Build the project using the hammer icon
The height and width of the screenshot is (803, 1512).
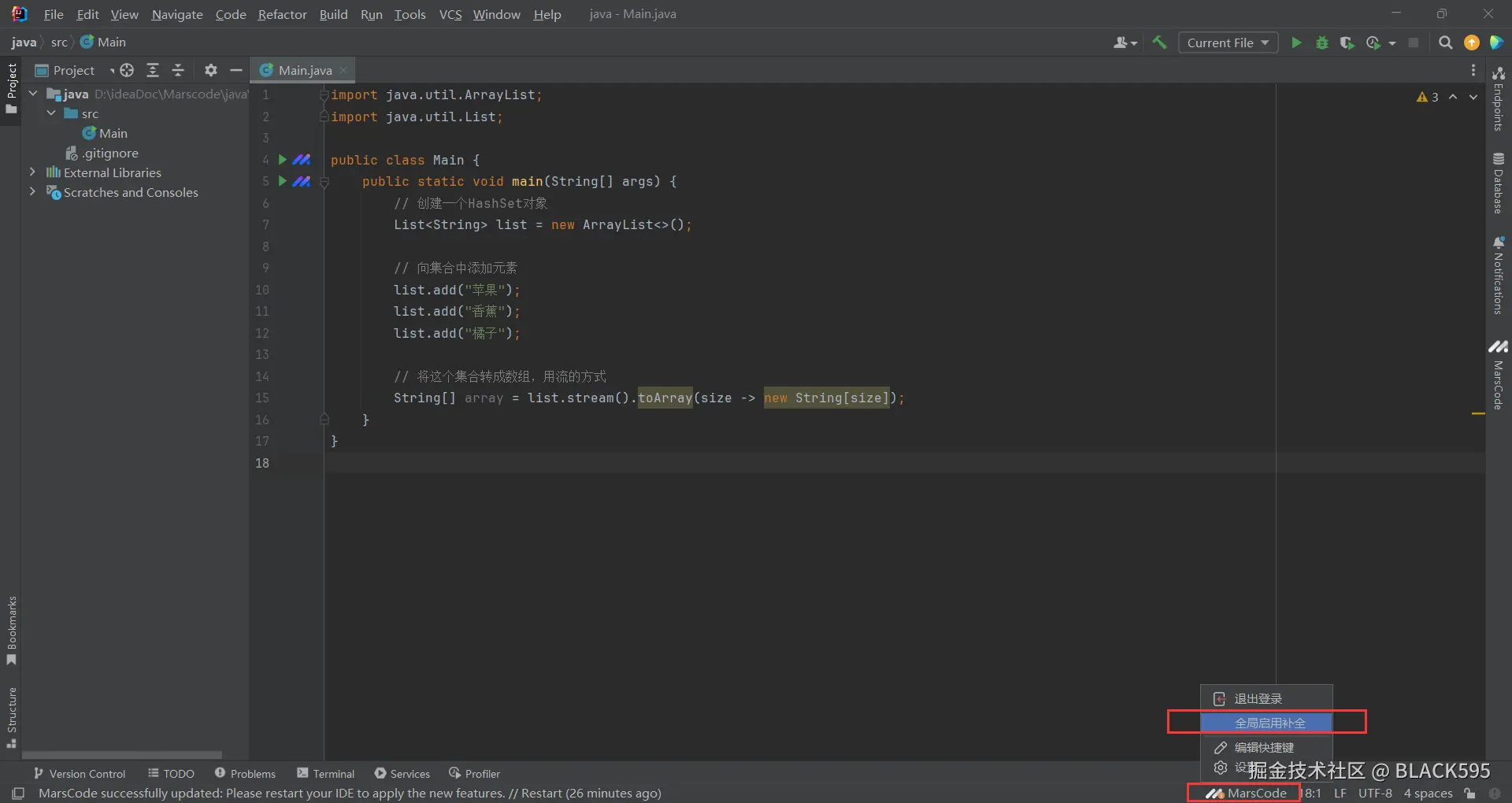coord(1159,43)
